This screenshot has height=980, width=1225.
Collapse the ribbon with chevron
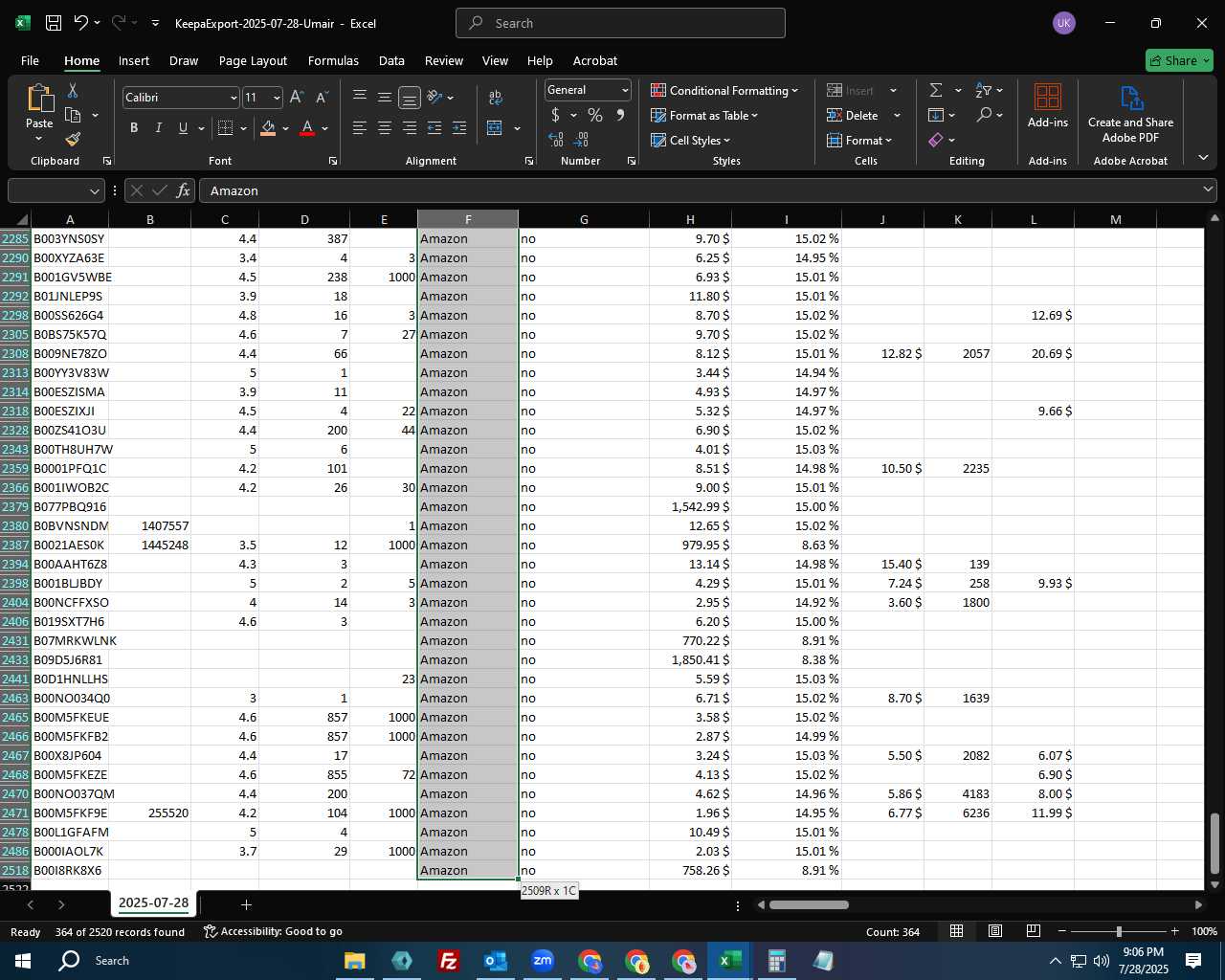coord(1203,157)
